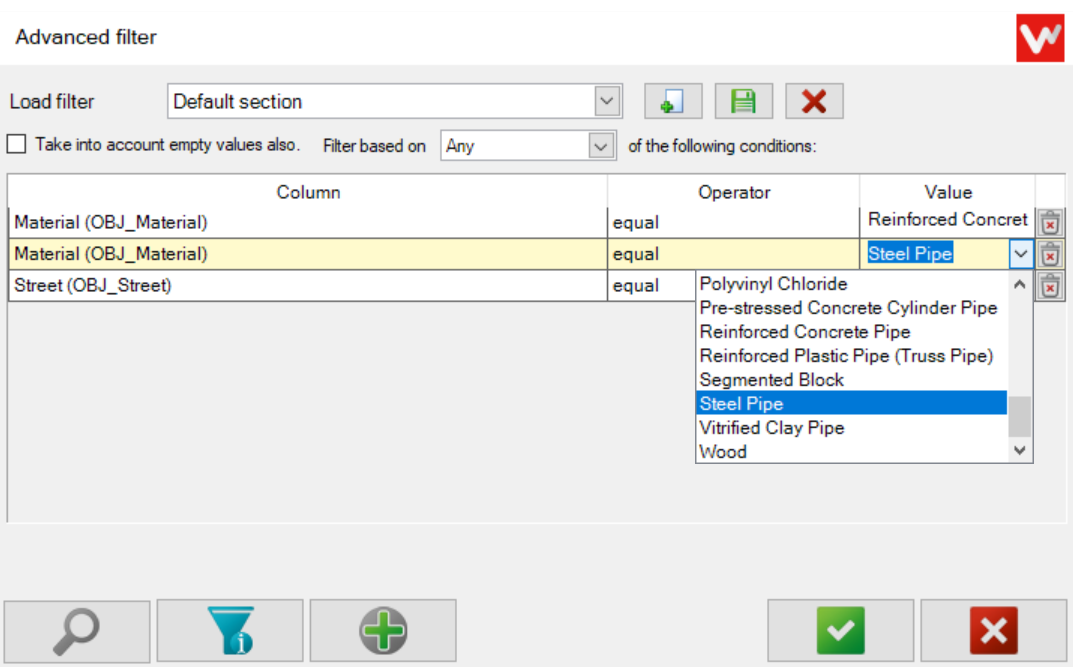
Task: Open the search with the magnifier icon
Action: 77,630
